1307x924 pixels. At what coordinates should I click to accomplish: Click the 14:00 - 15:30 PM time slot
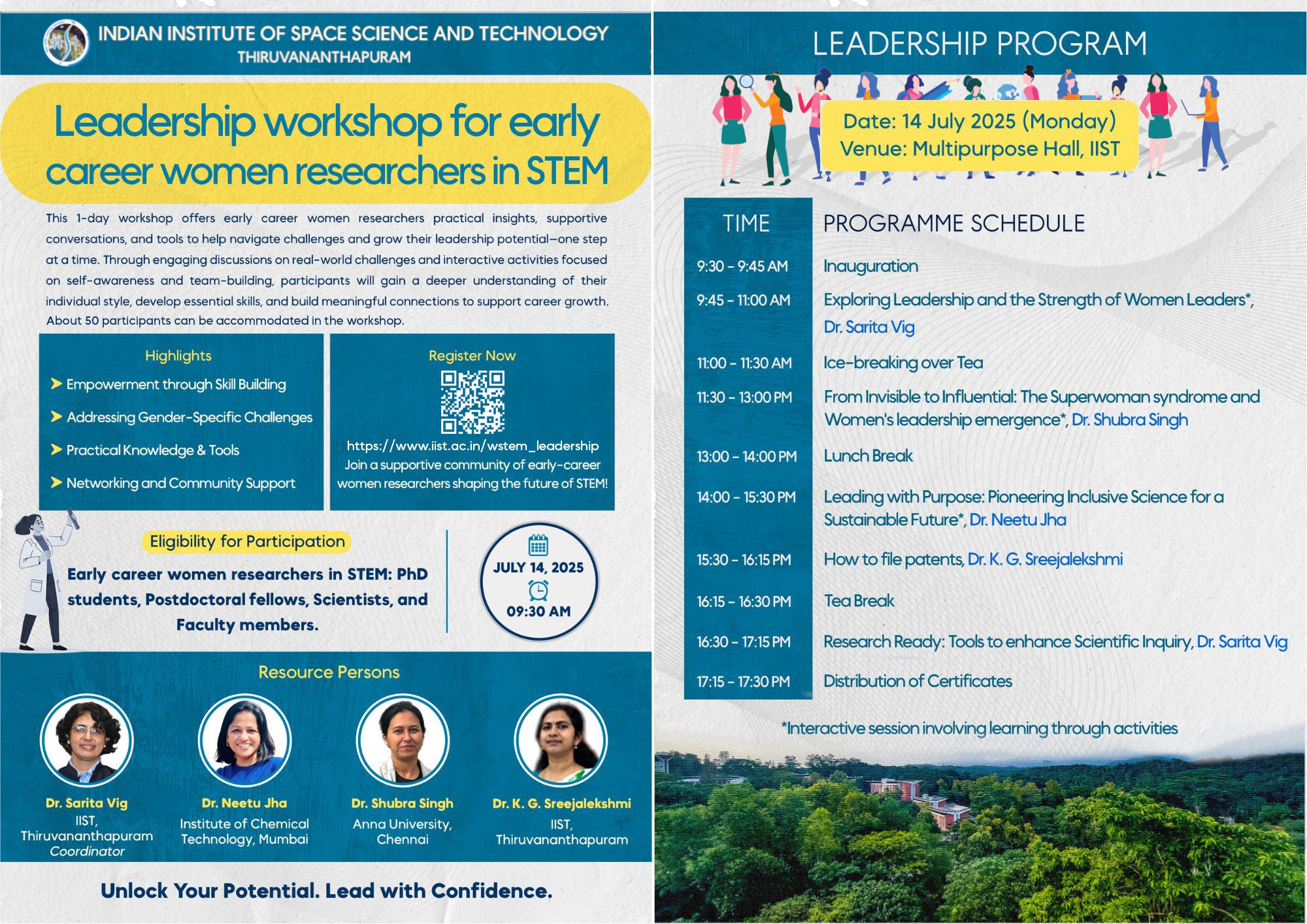[746, 497]
